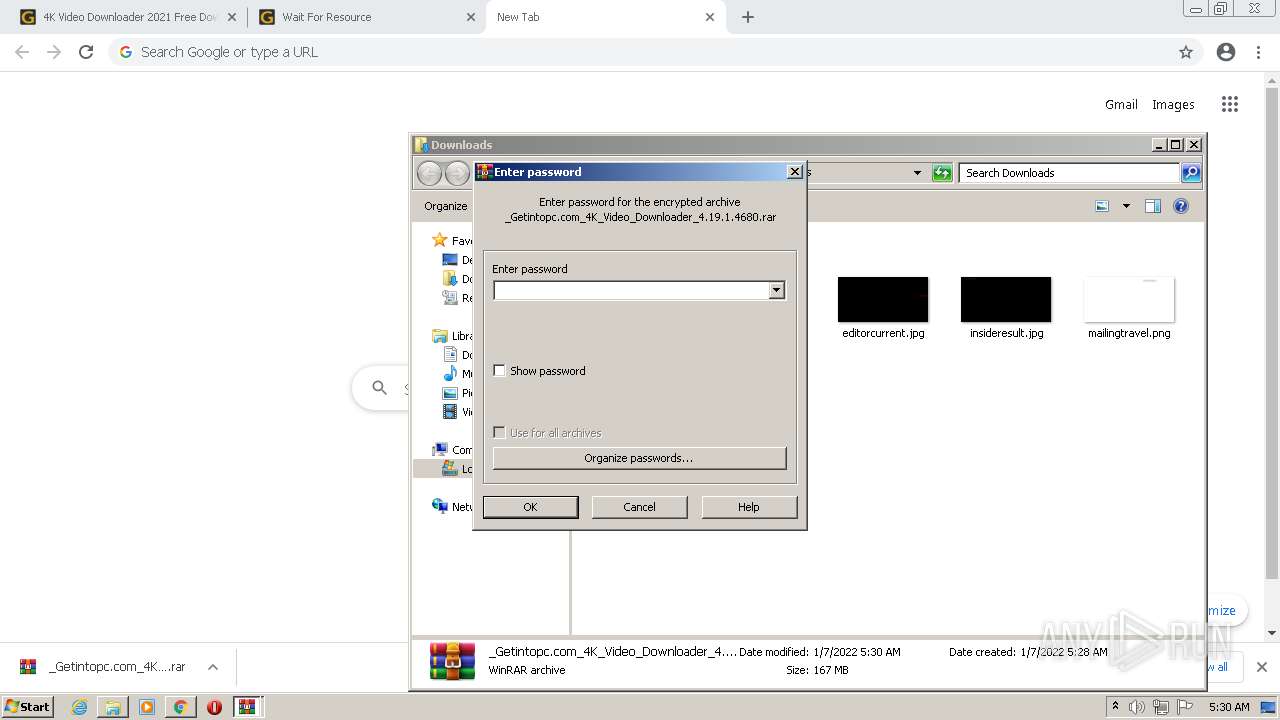Click the Explorer help question mark icon
Viewport: 1280px width, 720px height.
point(1181,206)
